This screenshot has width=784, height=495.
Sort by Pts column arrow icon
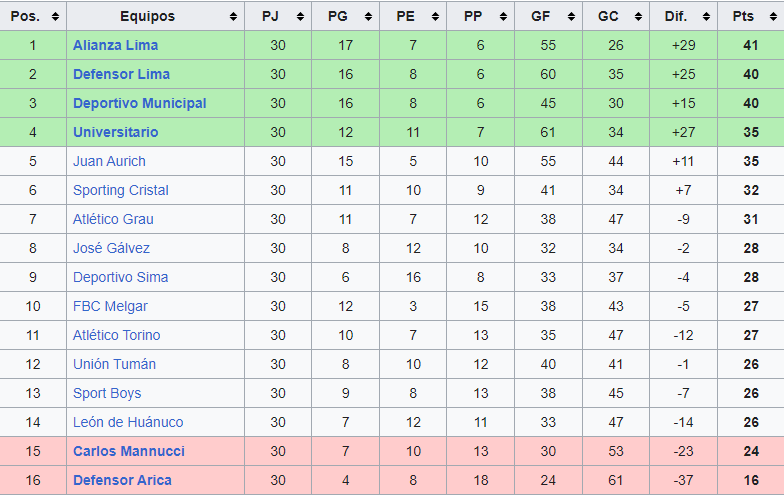point(773,16)
